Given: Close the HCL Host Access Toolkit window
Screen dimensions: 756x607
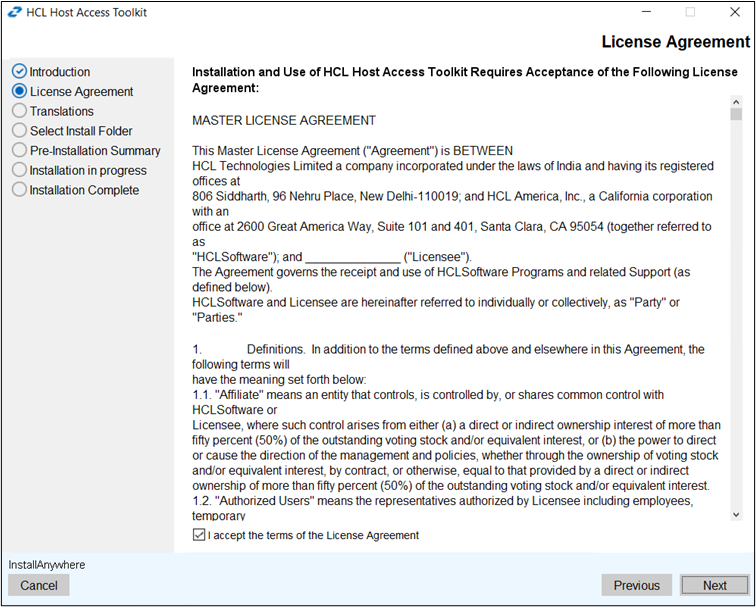Looking at the screenshot, I should point(735,12).
